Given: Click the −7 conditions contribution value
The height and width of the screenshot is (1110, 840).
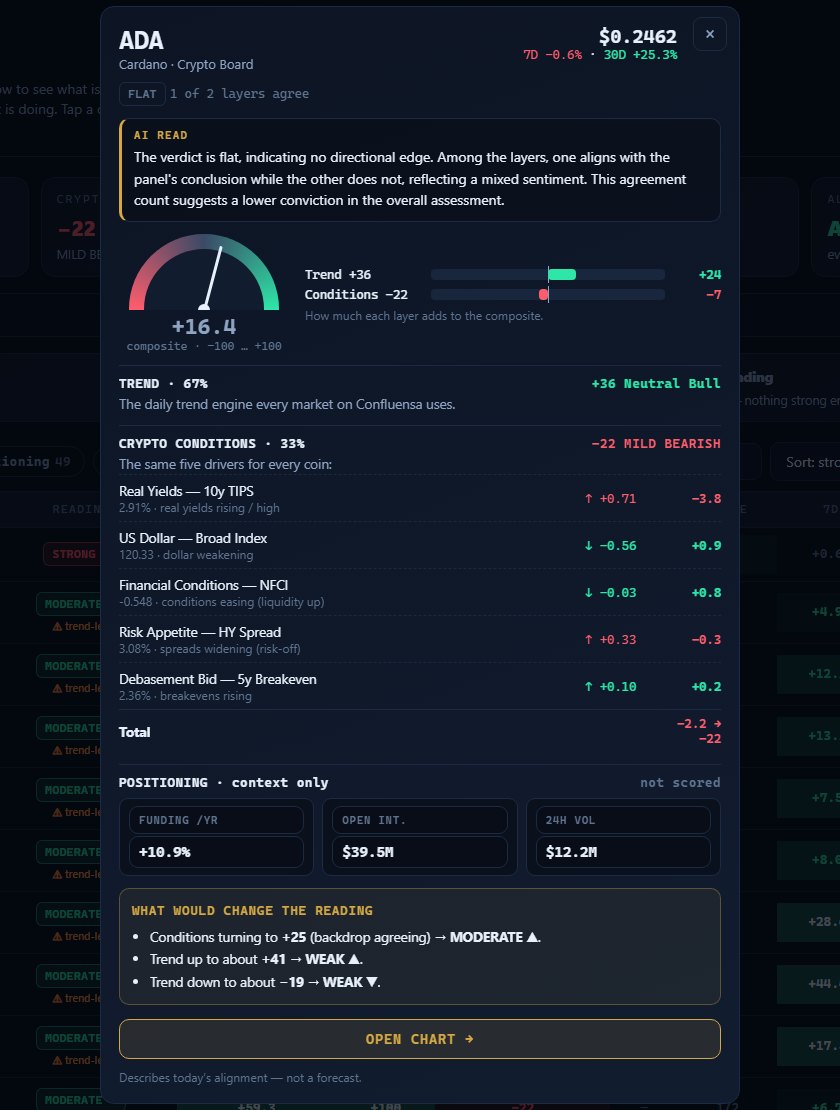Looking at the screenshot, I should (x=713, y=294).
